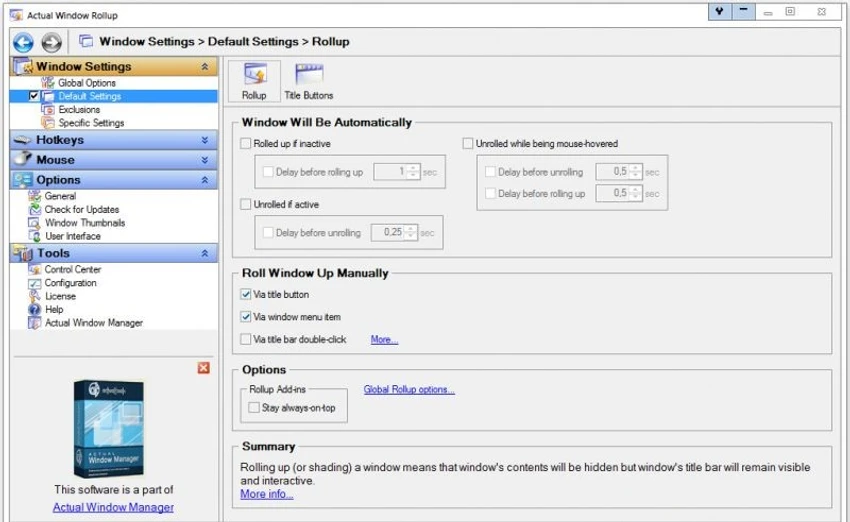Click spinner of hover Delay before unrolling

tap(635, 172)
